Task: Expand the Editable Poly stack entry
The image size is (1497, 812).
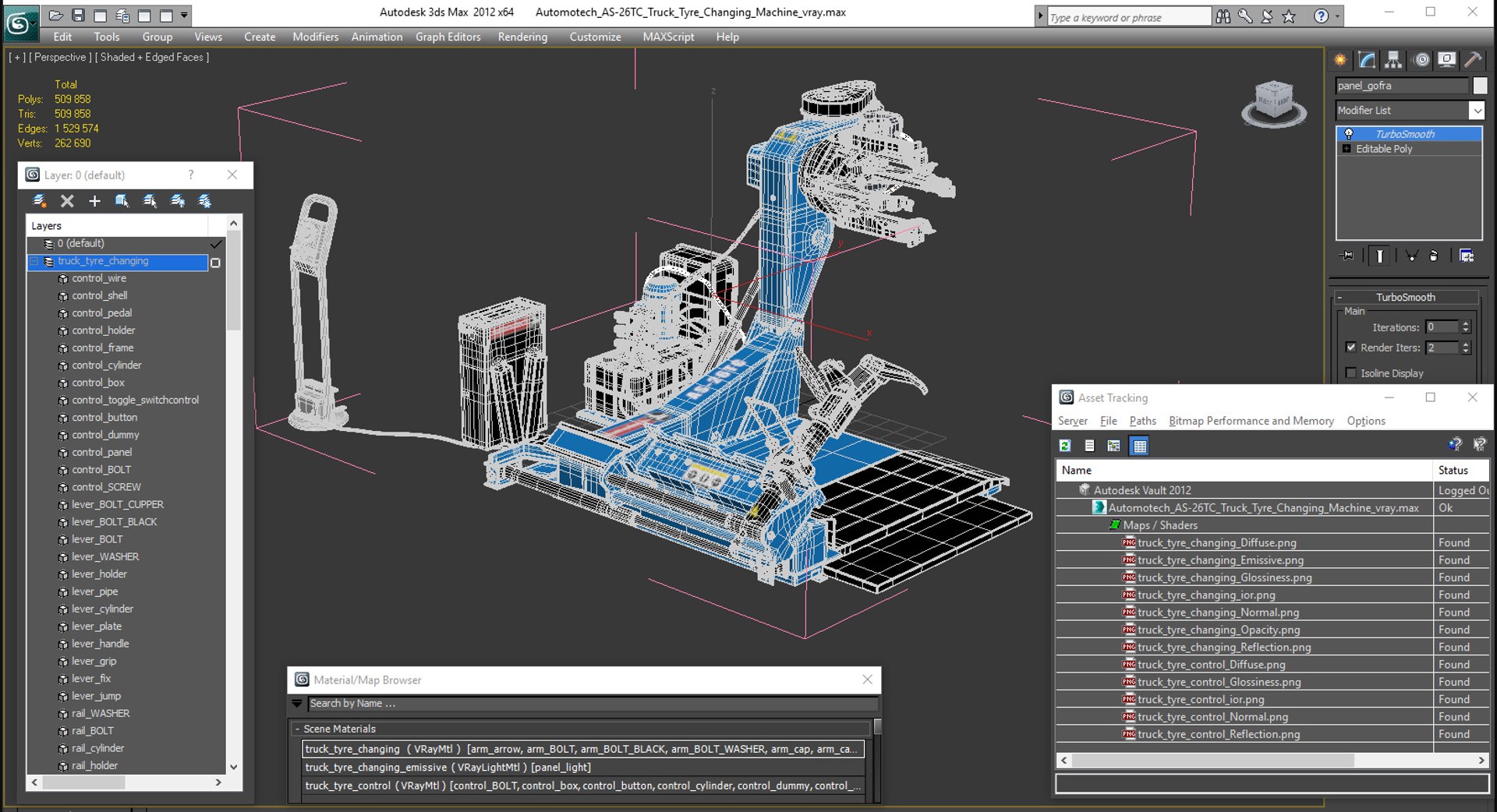Action: click(x=1347, y=149)
